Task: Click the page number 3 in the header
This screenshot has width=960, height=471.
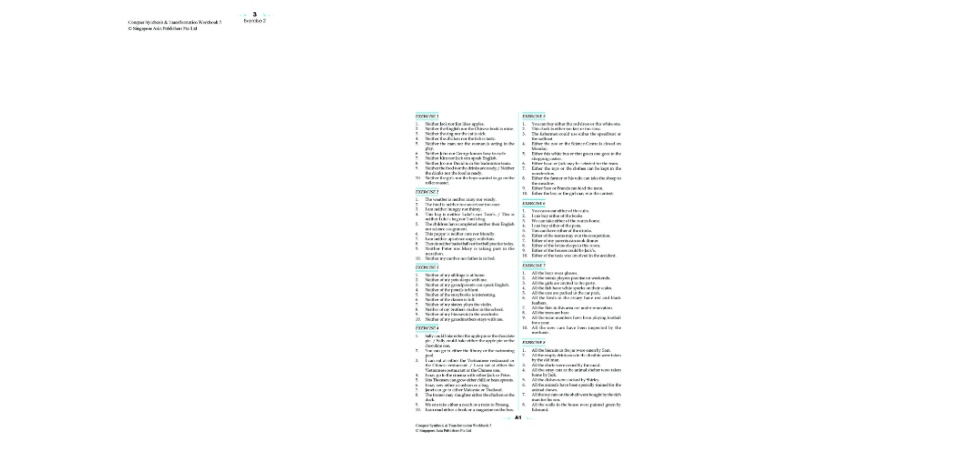Action: tap(254, 15)
